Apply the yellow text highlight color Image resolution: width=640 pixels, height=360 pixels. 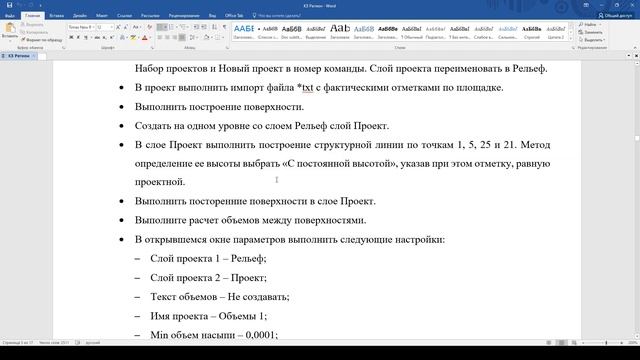pyautogui.click(x=133, y=38)
